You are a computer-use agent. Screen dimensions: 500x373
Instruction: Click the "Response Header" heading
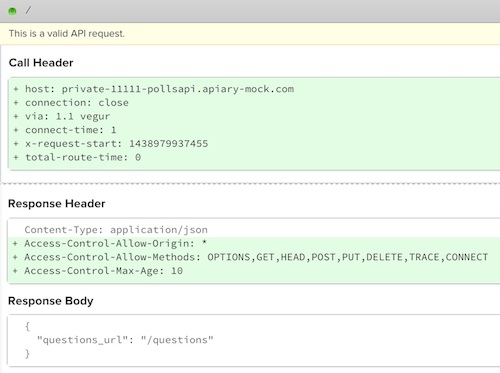pyautogui.click(x=57, y=204)
